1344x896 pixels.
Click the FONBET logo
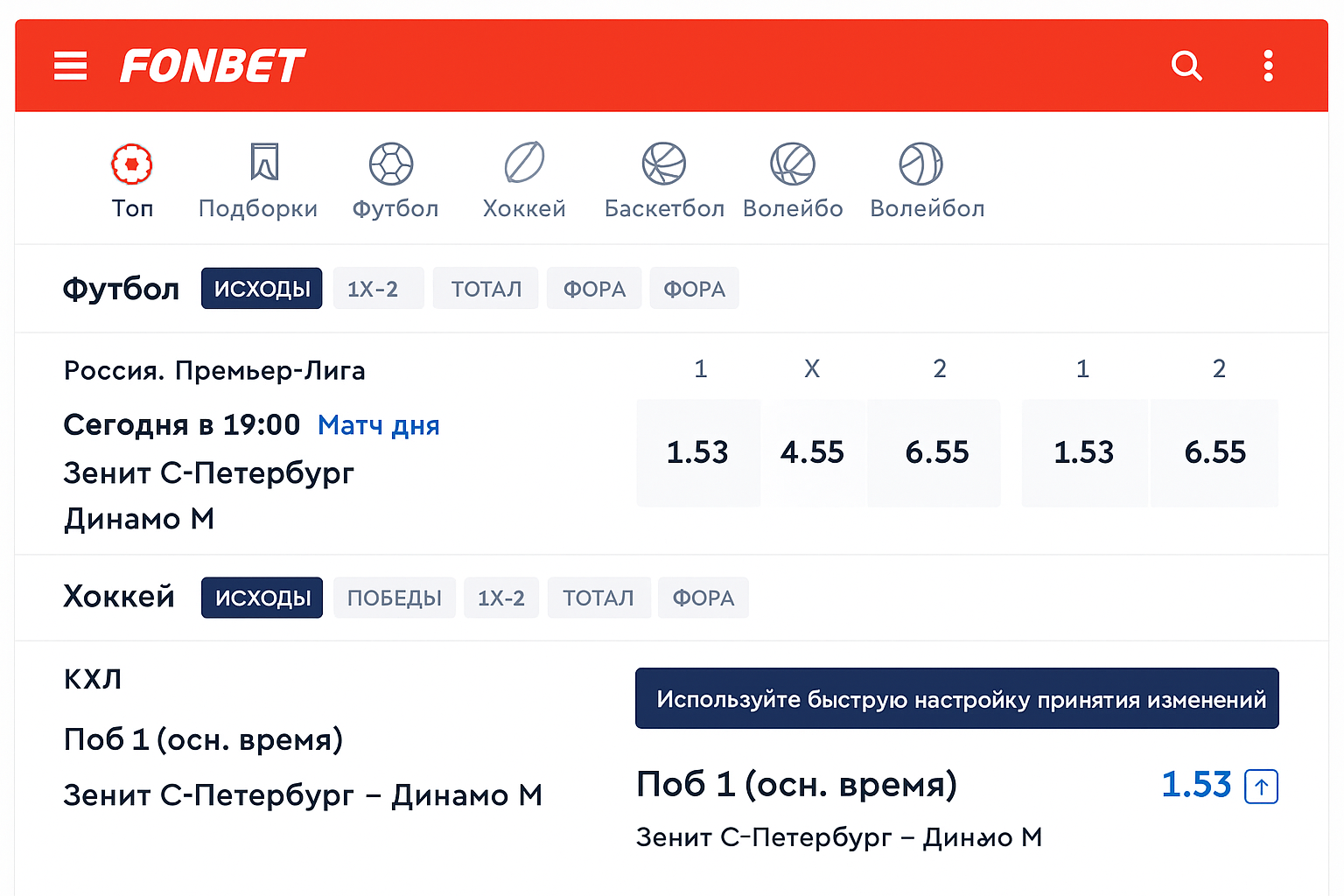pos(213,66)
